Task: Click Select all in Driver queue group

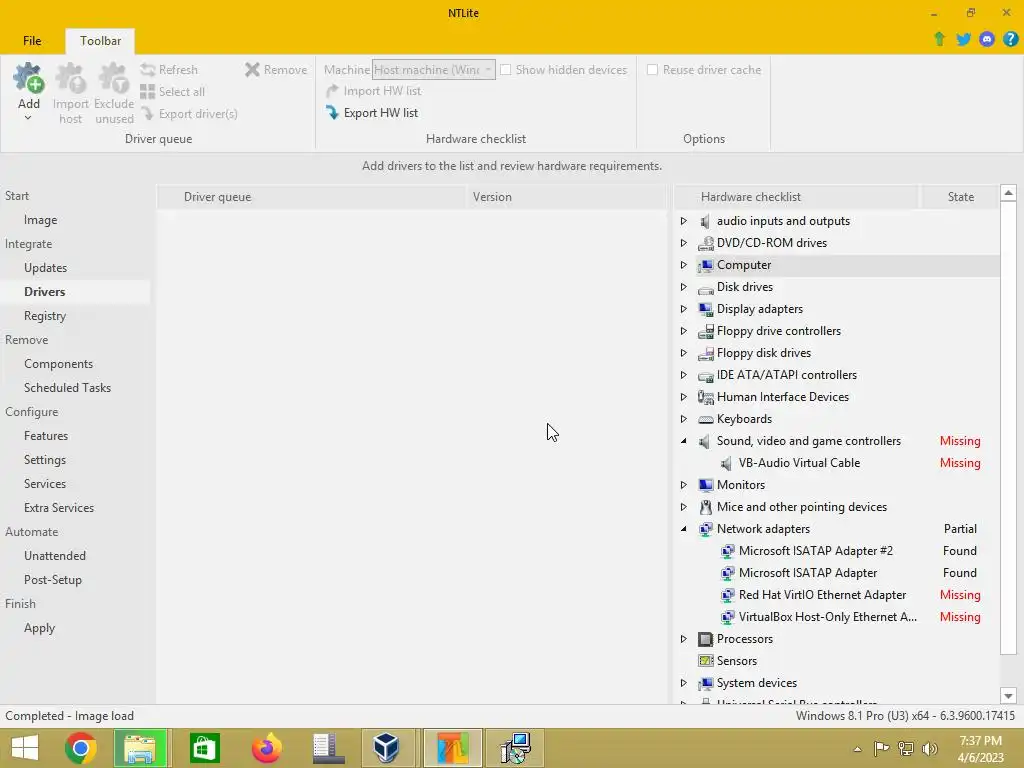Action: [172, 92]
